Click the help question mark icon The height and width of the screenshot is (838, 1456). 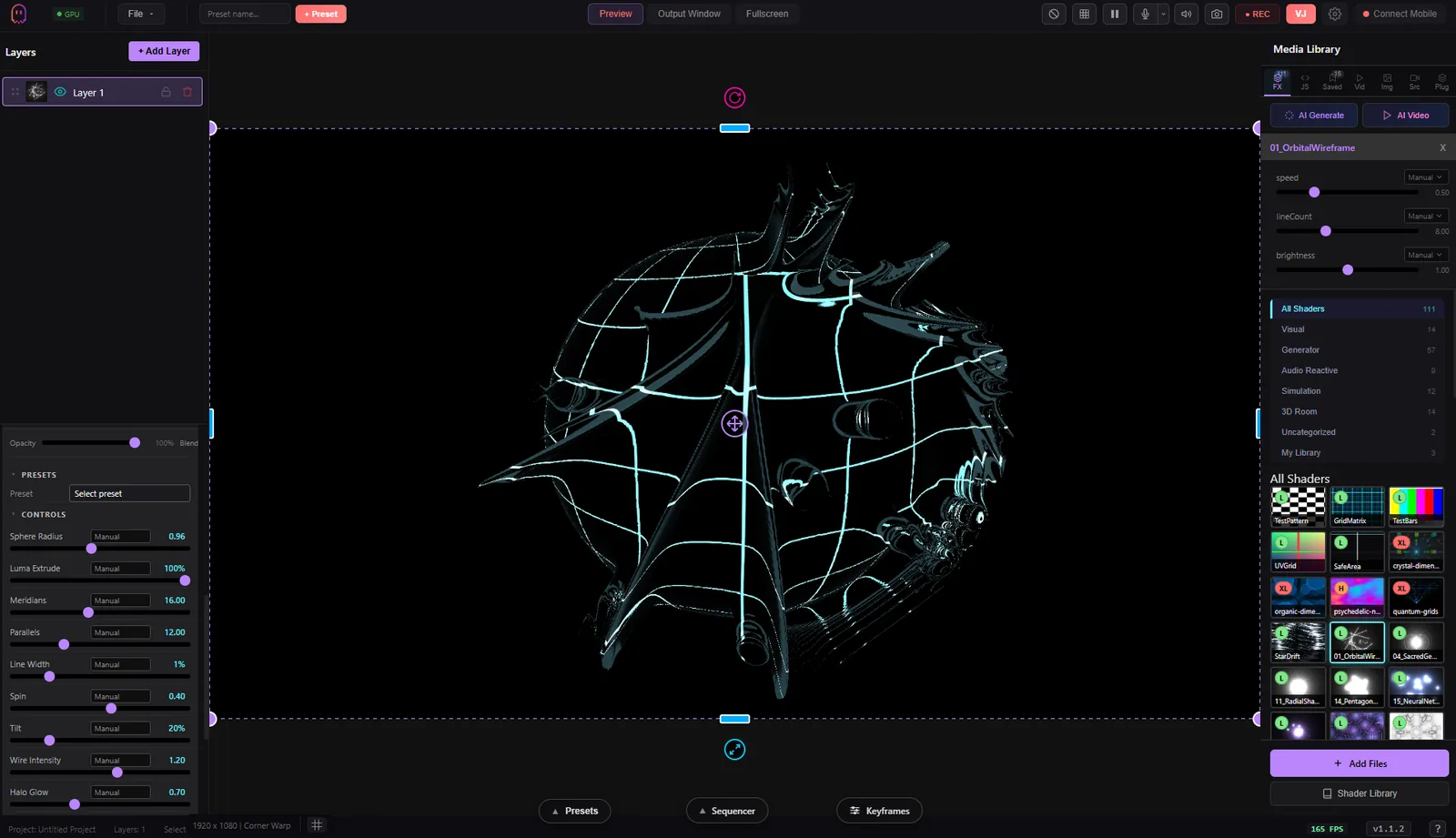(x=1437, y=829)
